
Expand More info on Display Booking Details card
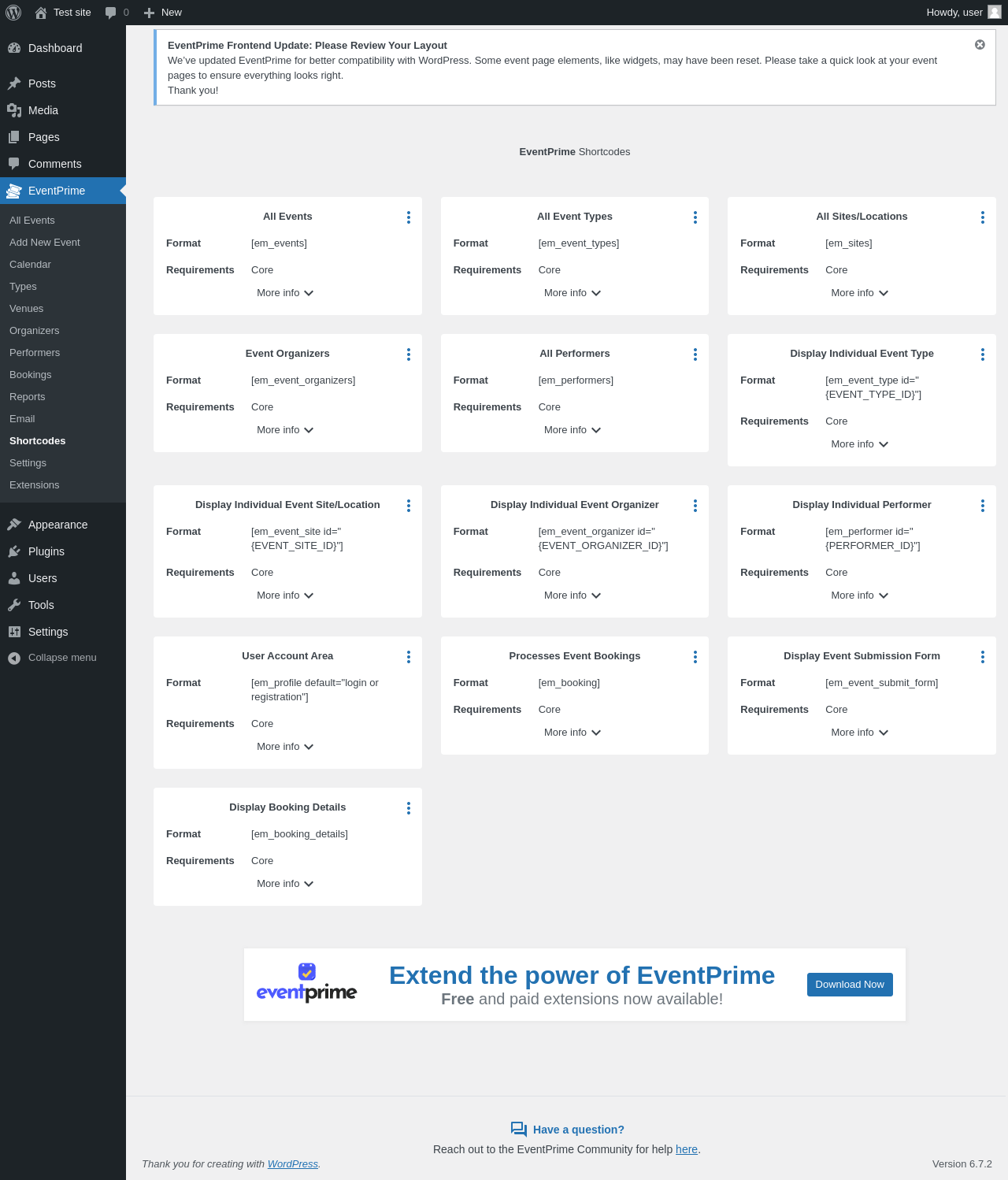285,884
